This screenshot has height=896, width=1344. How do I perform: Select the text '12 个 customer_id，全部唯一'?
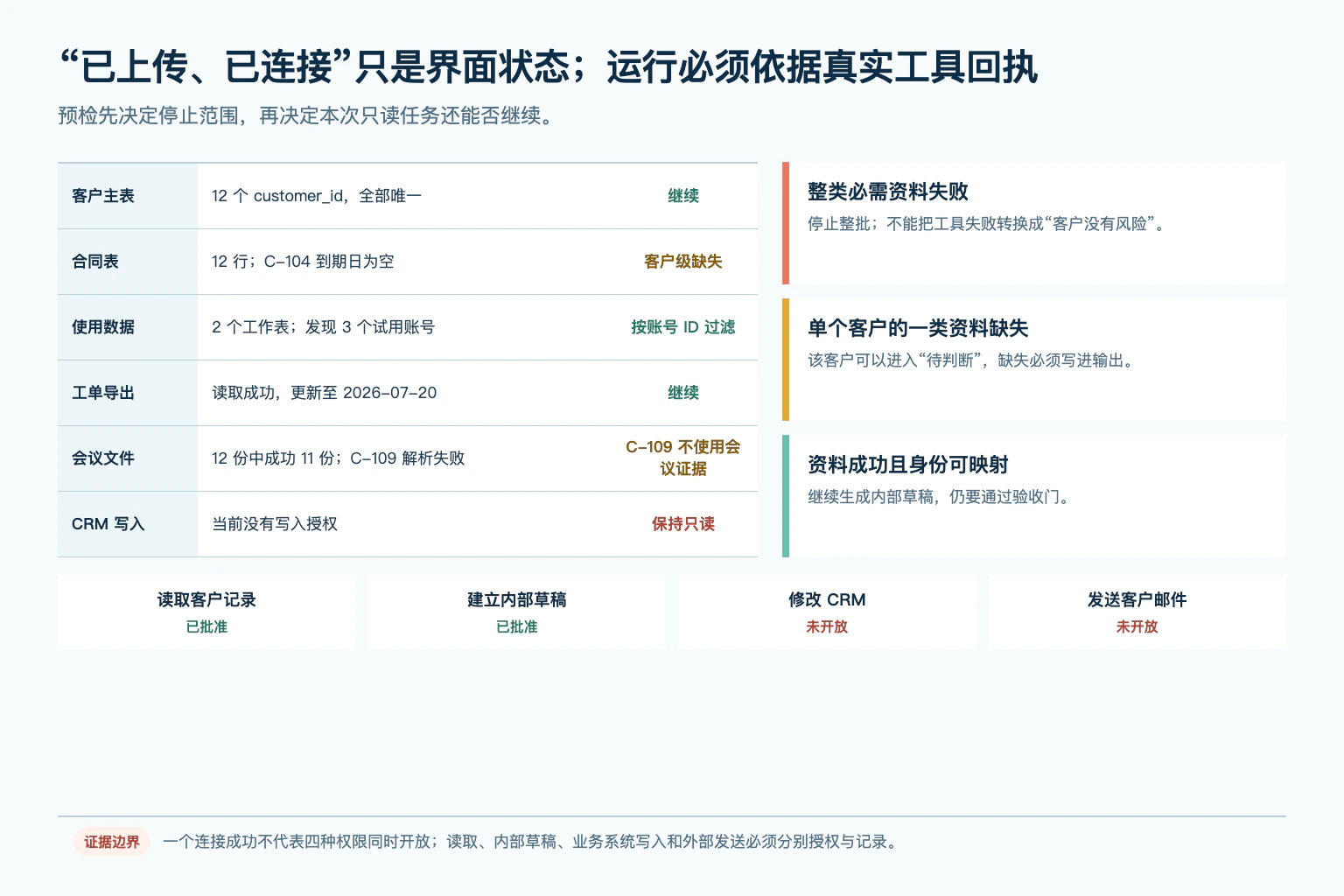(x=317, y=196)
